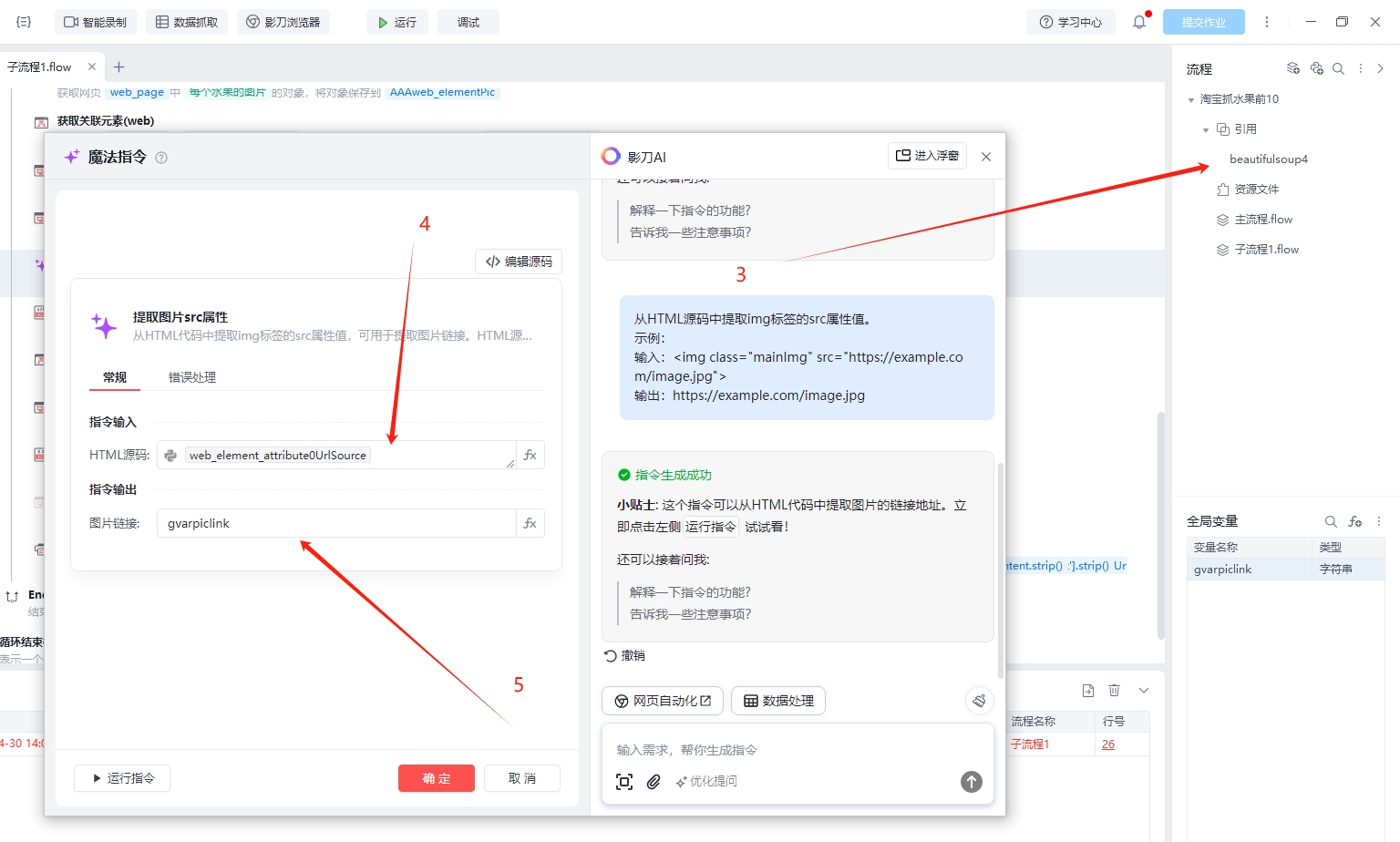Click the 编辑源码 button
This screenshot has width=1400, height=842.
519,262
